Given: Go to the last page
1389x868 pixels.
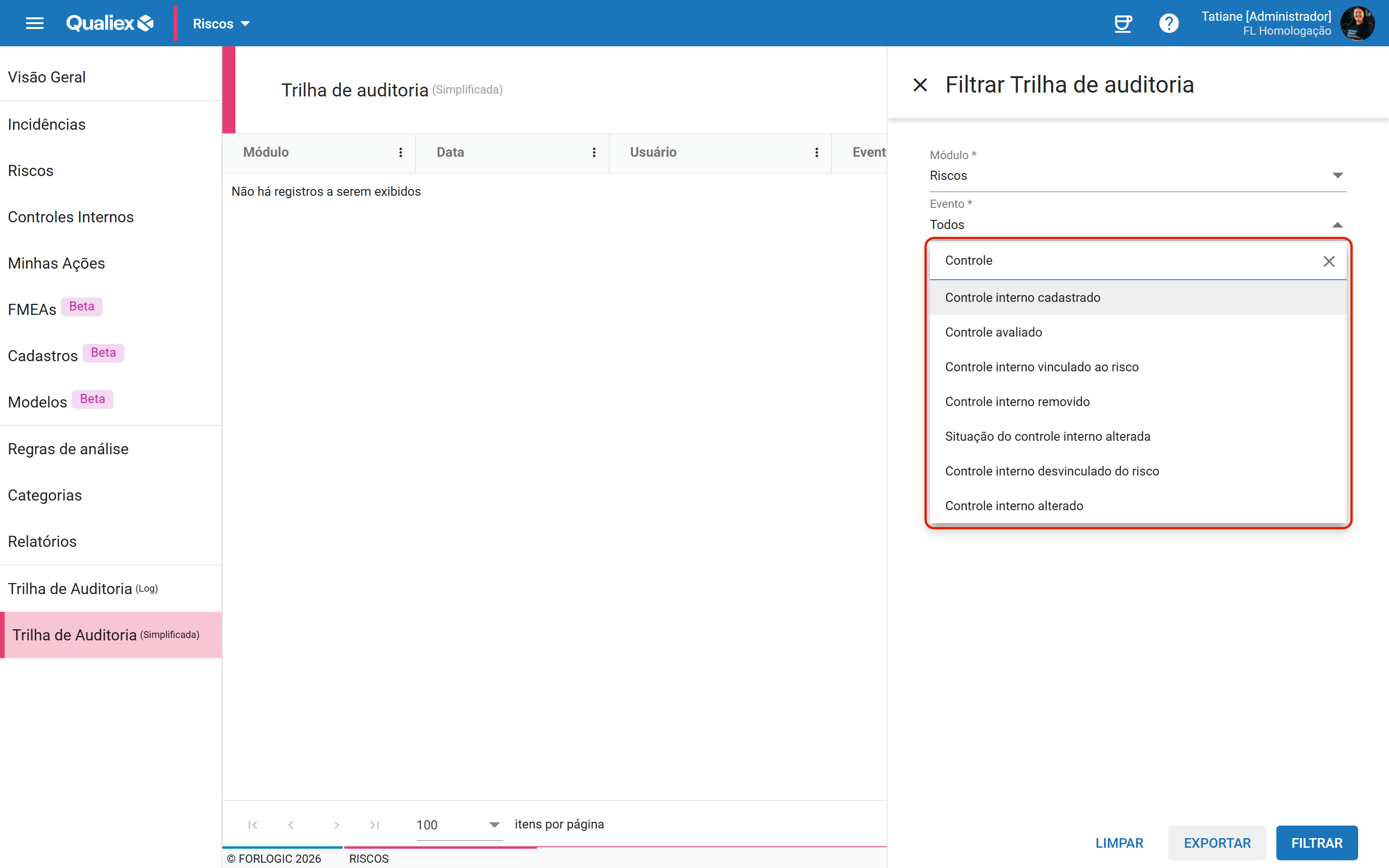Looking at the screenshot, I should [x=374, y=825].
